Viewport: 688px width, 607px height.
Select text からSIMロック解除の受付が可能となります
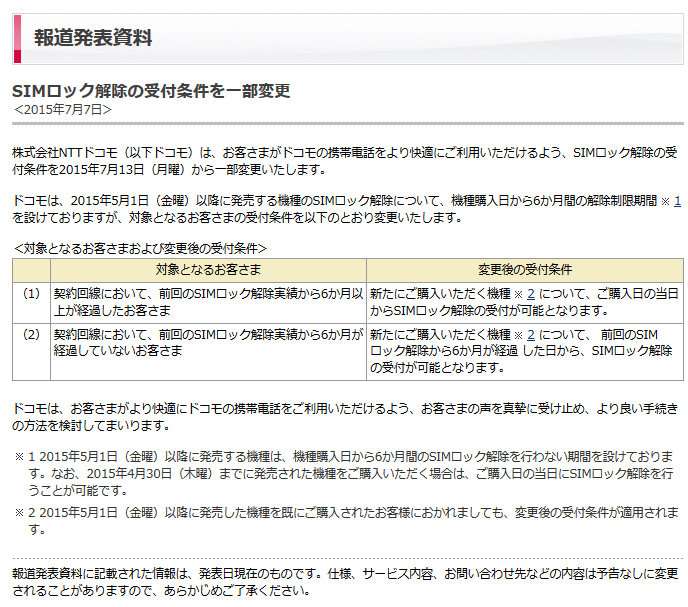[489, 311]
